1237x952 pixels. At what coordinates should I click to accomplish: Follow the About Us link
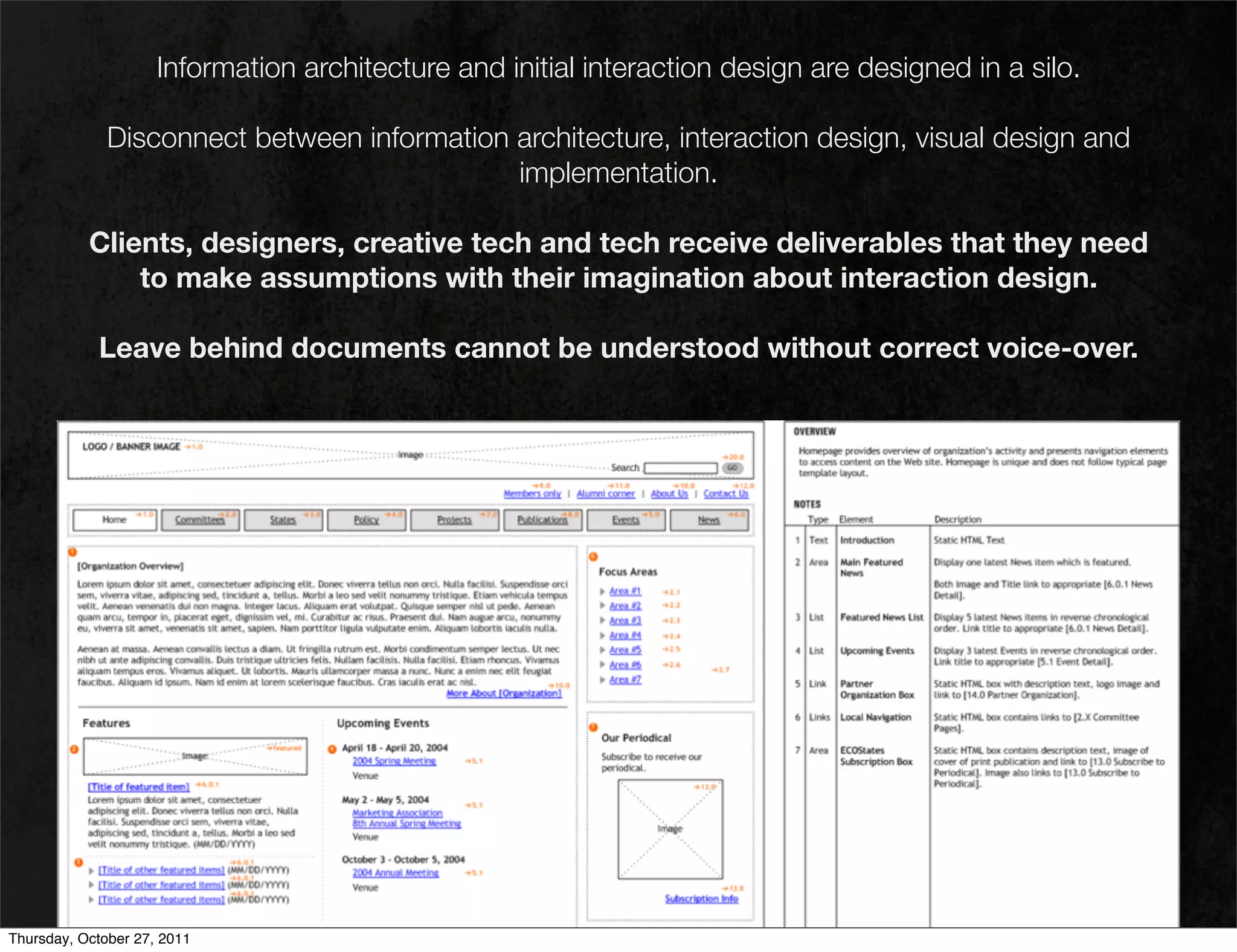click(x=669, y=494)
